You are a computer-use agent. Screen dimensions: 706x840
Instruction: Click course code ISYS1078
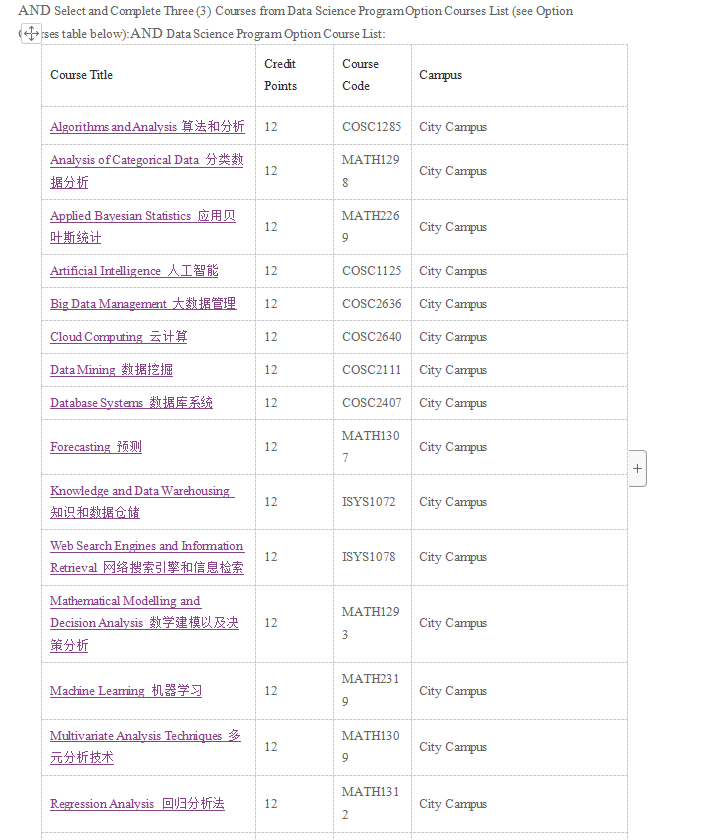click(x=369, y=557)
